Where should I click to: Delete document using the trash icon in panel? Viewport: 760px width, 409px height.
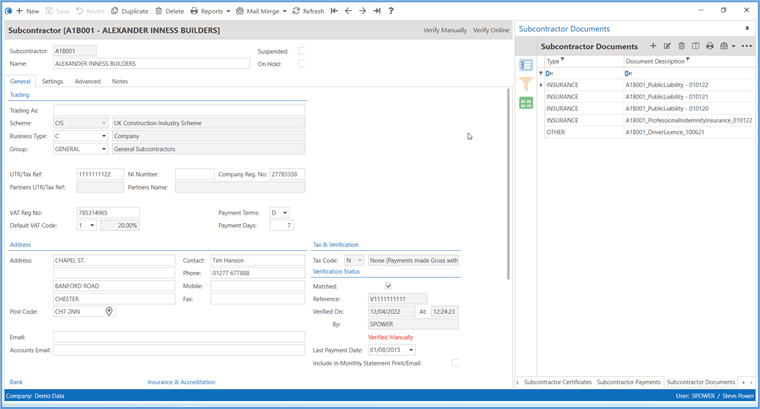coord(681,46)
